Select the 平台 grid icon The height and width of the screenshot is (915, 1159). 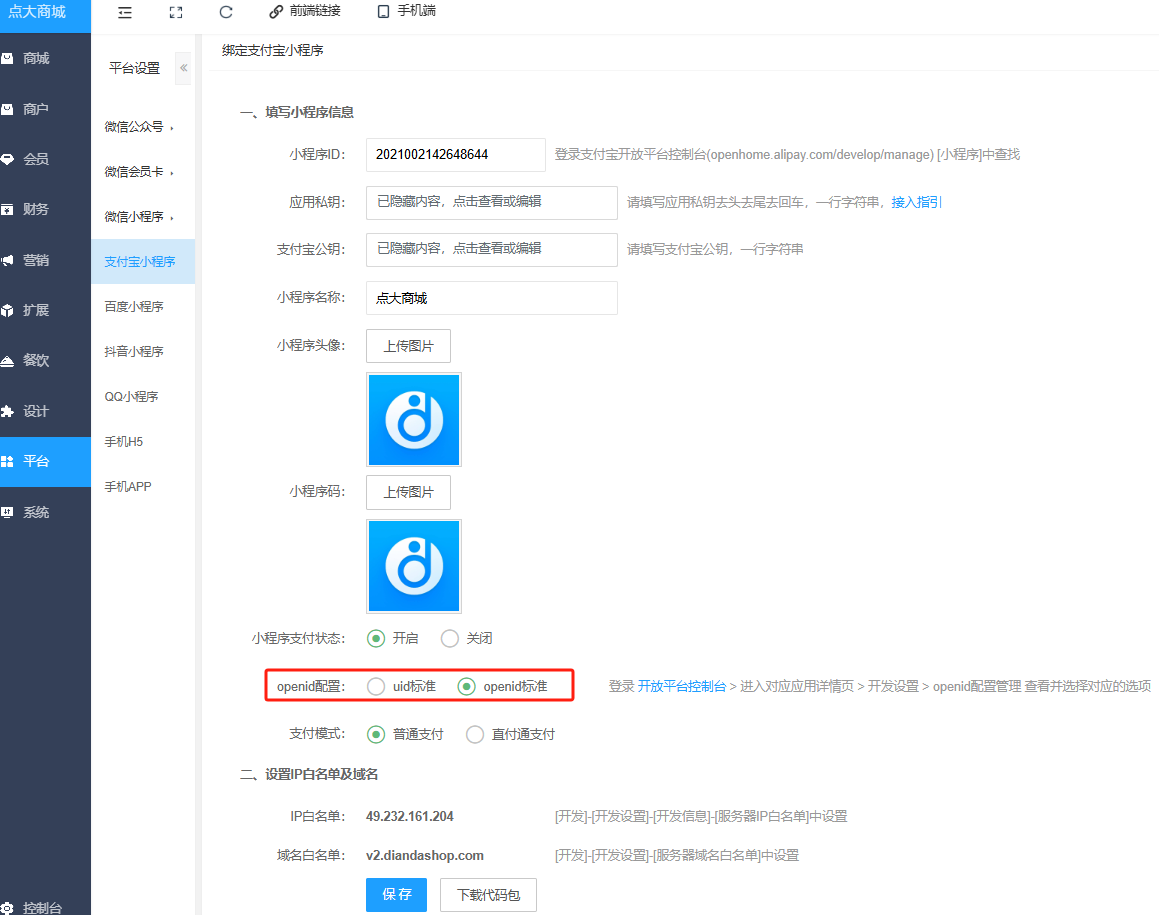7,461
